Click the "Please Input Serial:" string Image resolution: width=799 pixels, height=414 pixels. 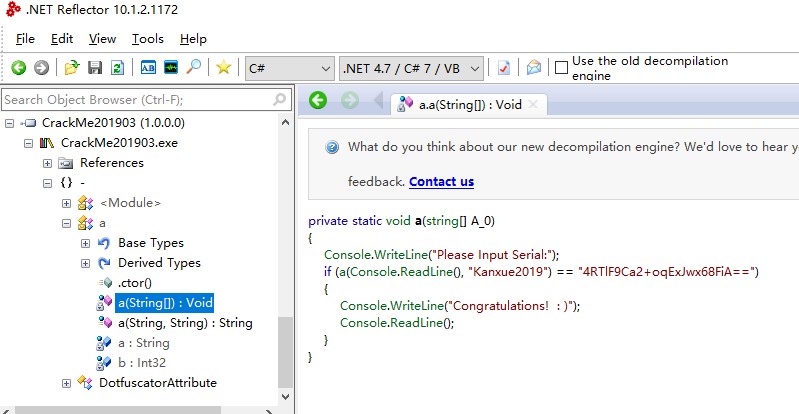click(493, 254)
